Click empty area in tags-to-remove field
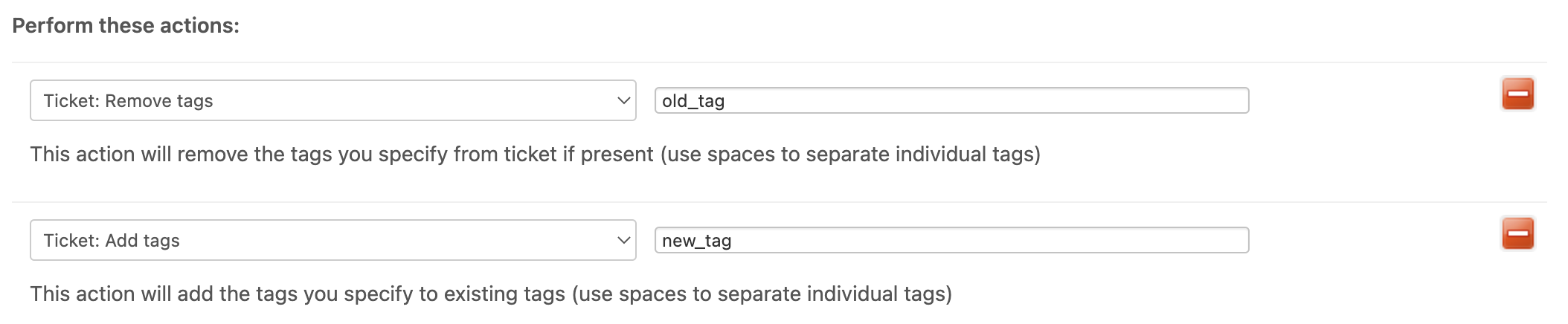 click(x=1041, y=100)
